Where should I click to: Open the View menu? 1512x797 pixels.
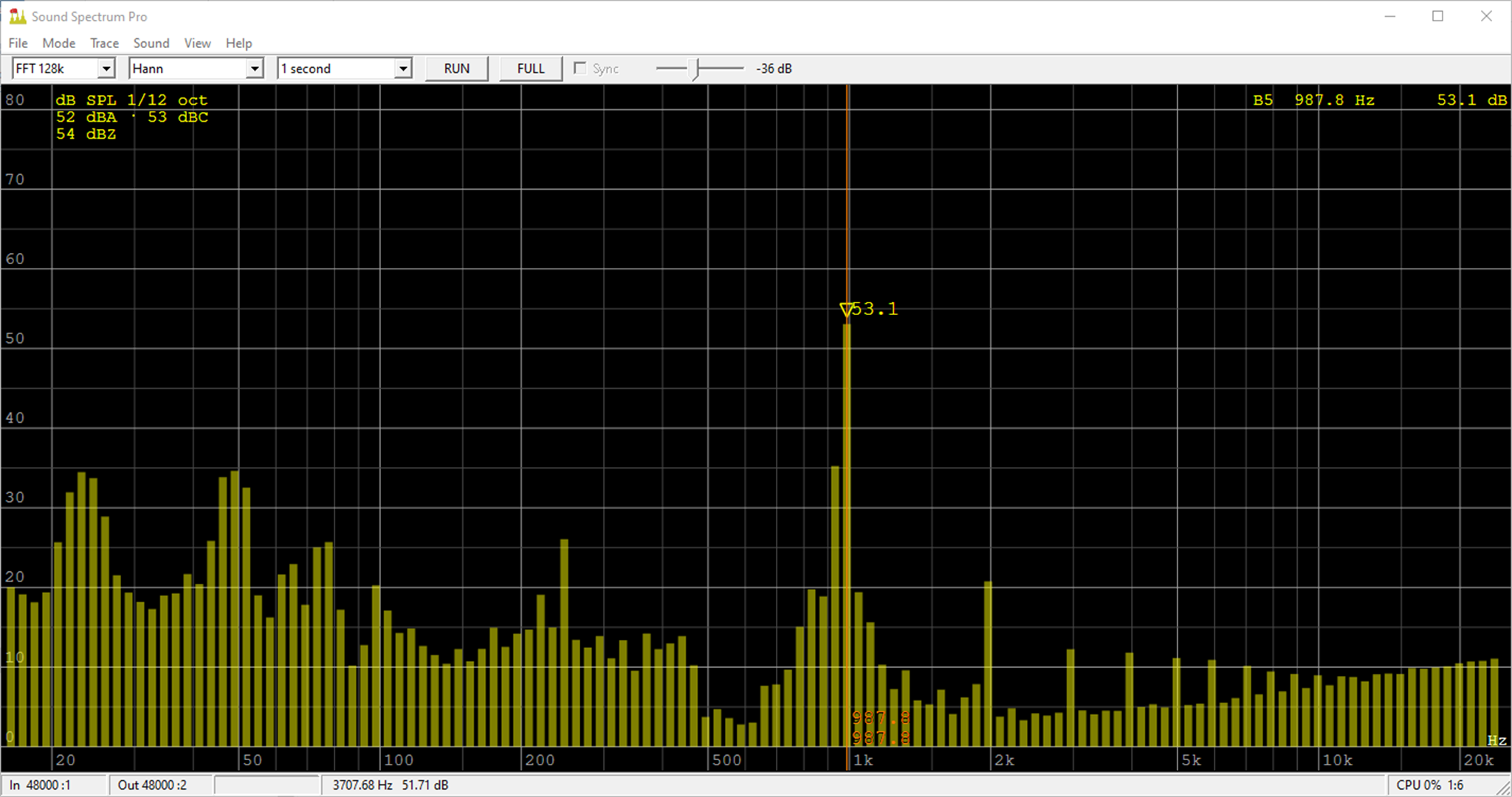click(x=196, y=43)
